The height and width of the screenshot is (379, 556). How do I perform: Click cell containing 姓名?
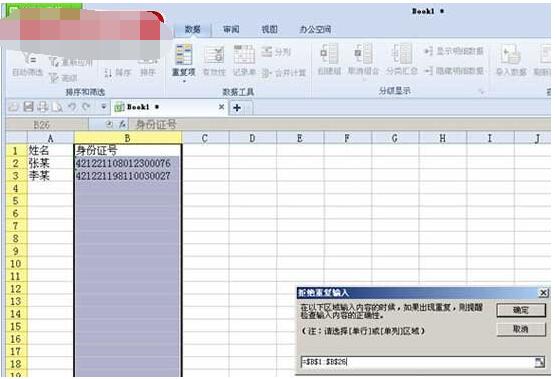tap(50, 150)
